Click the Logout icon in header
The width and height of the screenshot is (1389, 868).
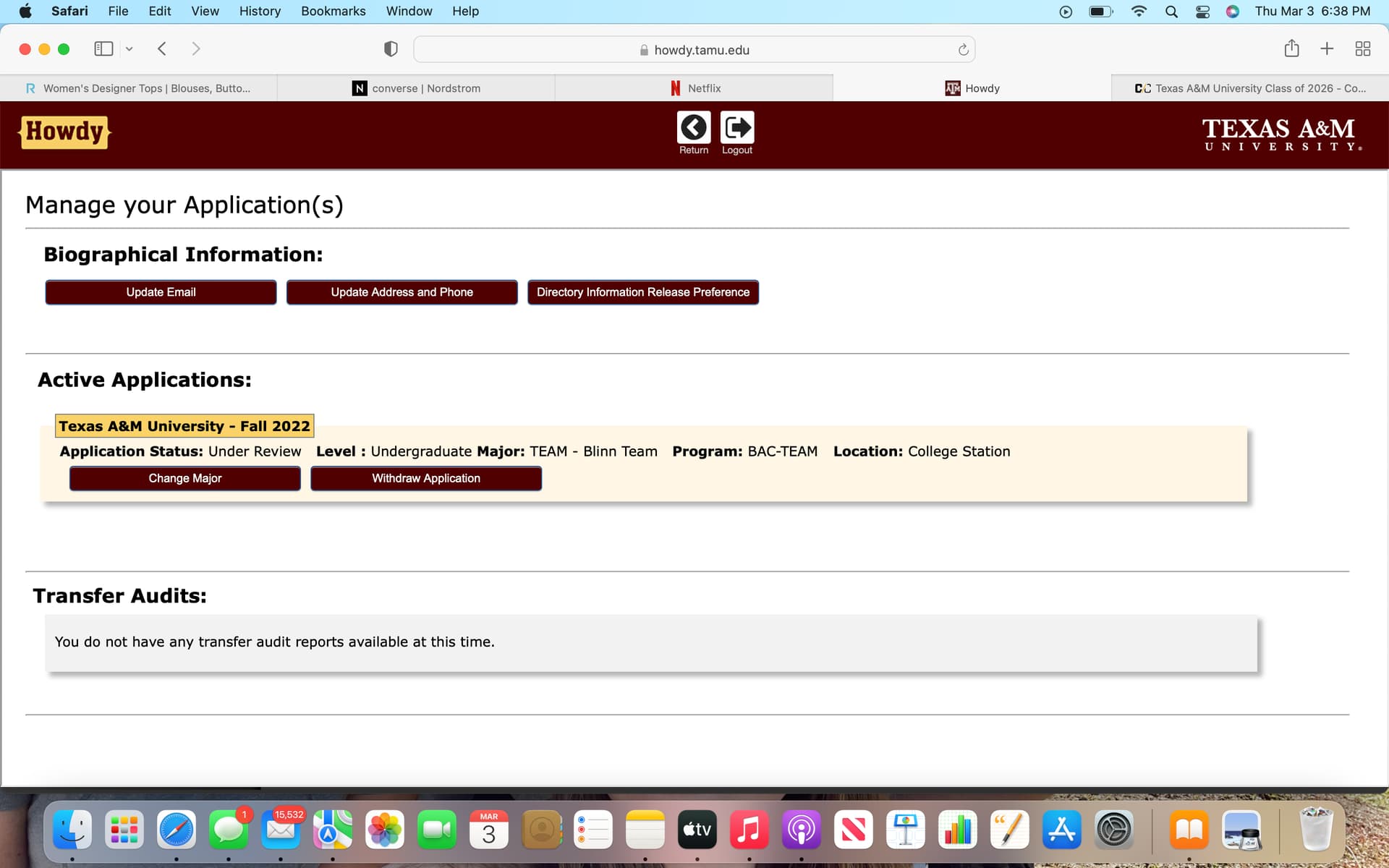pyautogui.click(x=736, y=128)
